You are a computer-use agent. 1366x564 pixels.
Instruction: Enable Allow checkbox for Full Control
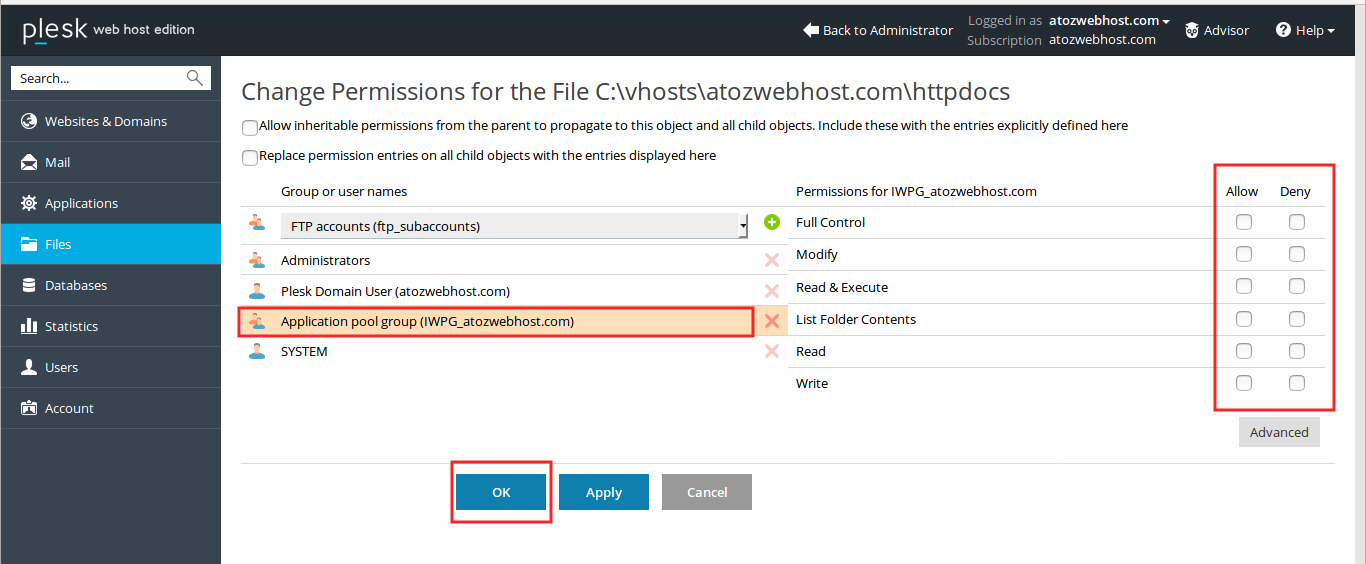coord(1244,222)
